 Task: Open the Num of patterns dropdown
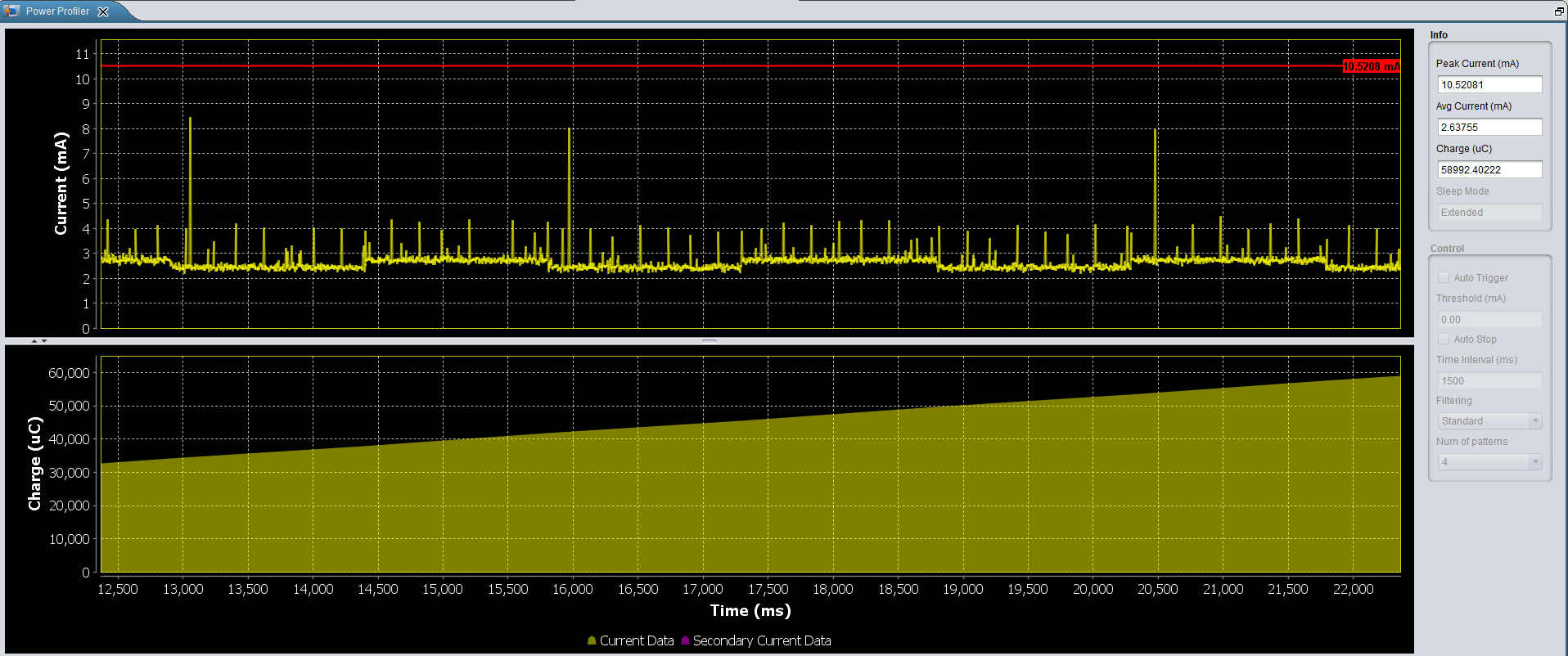(x=1489, y=461)
